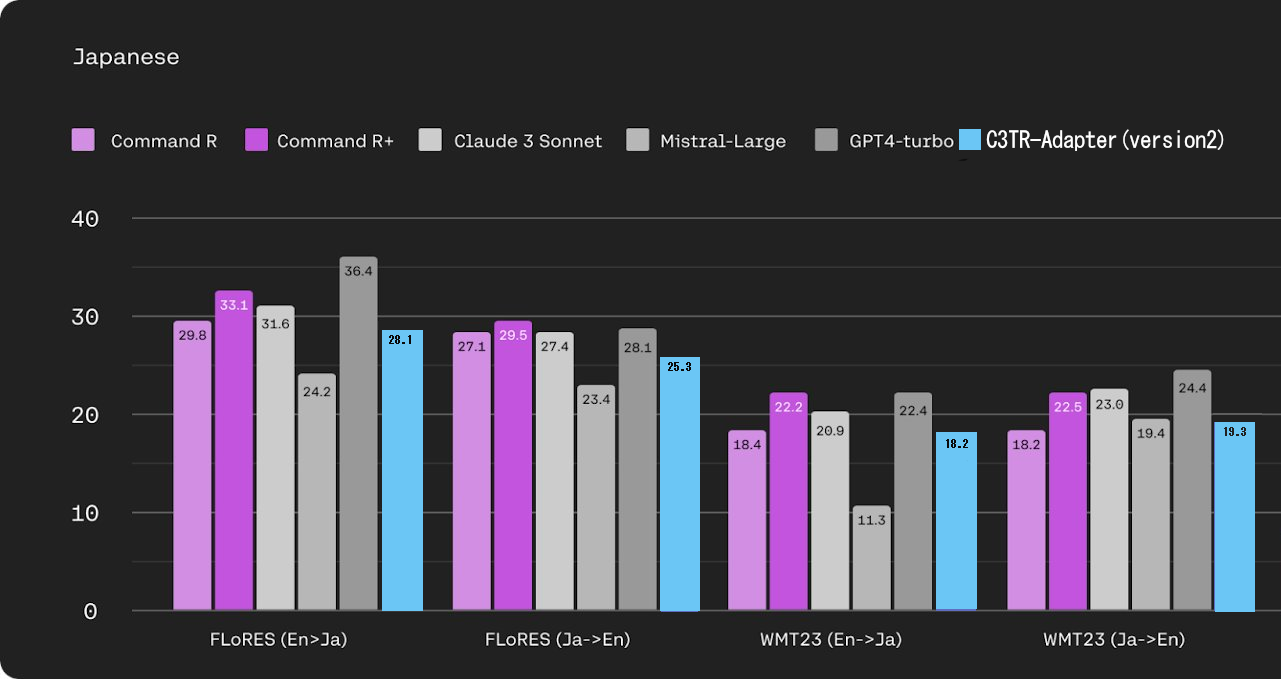Click the Command R legend color swatch
This screenshot has width=1281, height=679.
(x=83, y=140)
